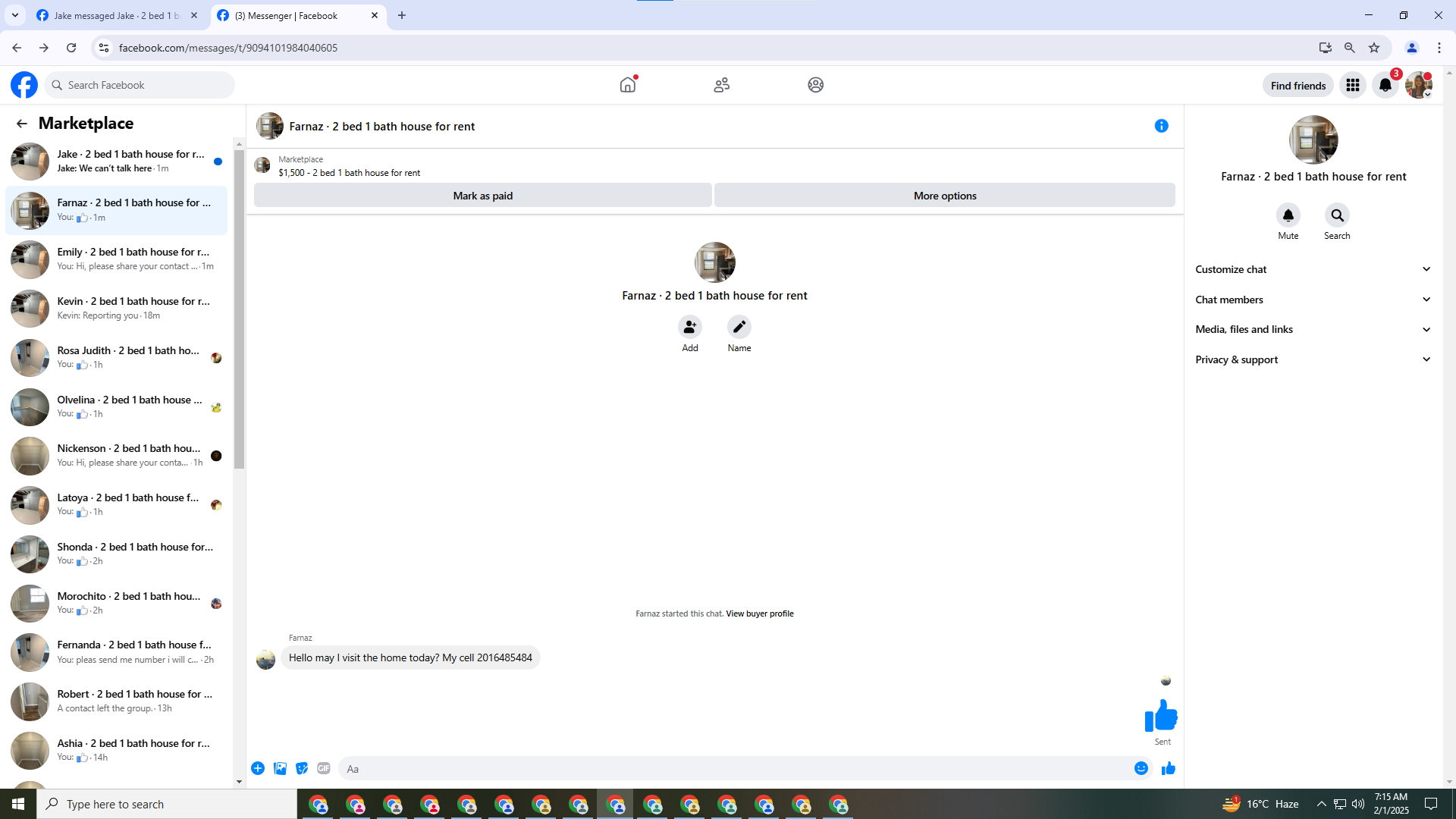
Task: Mute this conversation with bell icon
Action: tap(1288, 215)
